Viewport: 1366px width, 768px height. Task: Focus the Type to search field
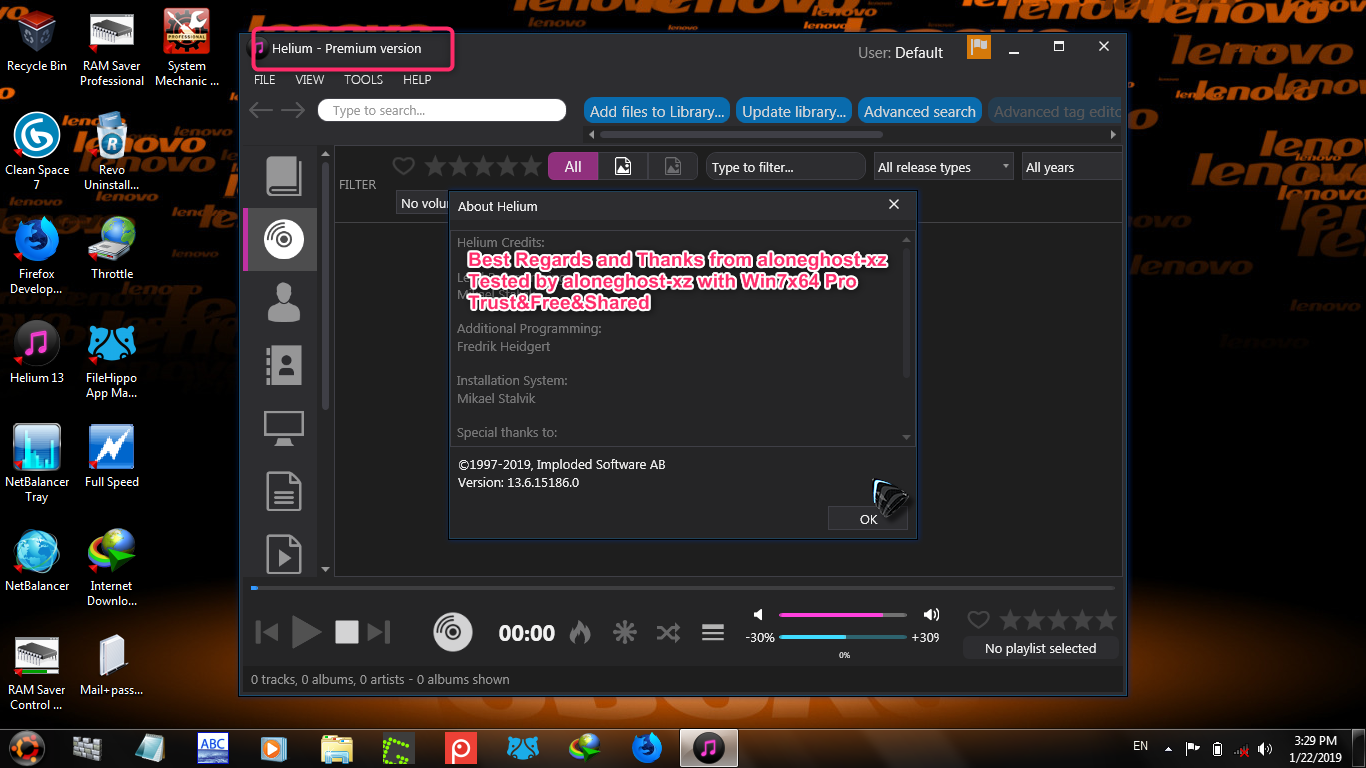(x=442, y=110)
